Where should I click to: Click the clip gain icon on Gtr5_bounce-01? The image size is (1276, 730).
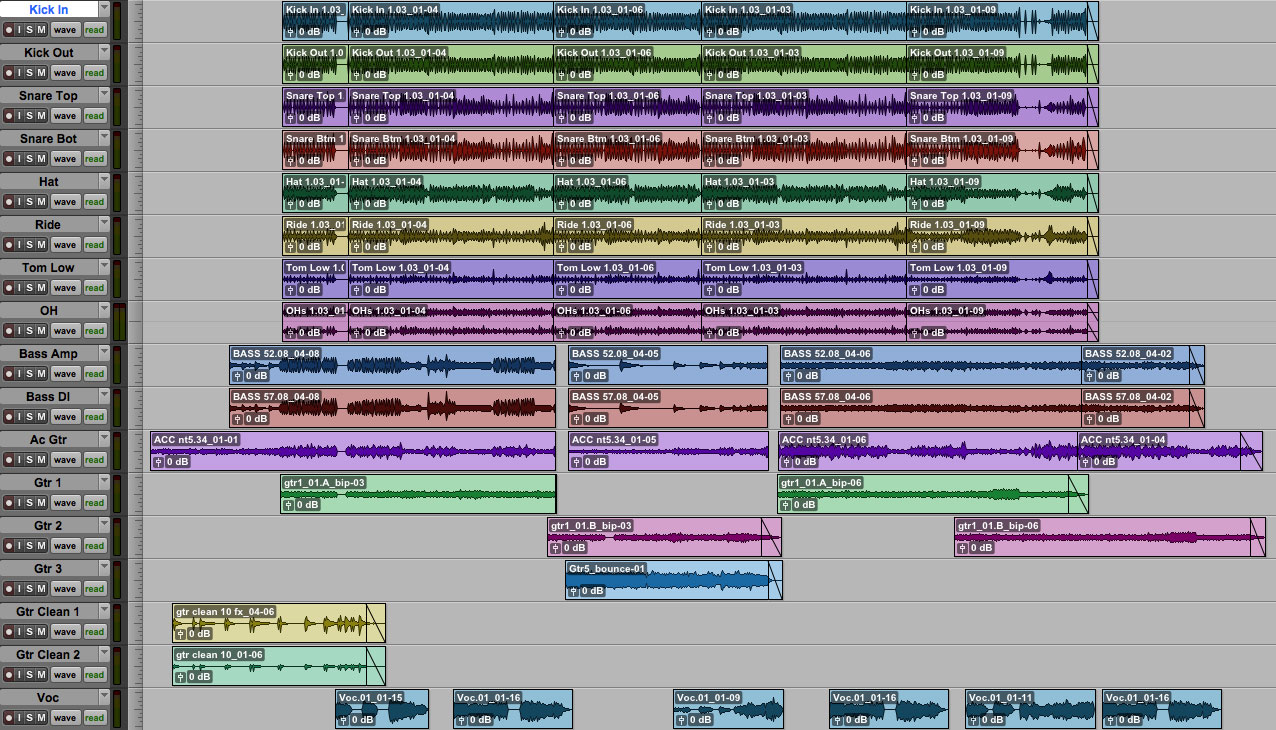pyautogui.click(x=573, y=590)
